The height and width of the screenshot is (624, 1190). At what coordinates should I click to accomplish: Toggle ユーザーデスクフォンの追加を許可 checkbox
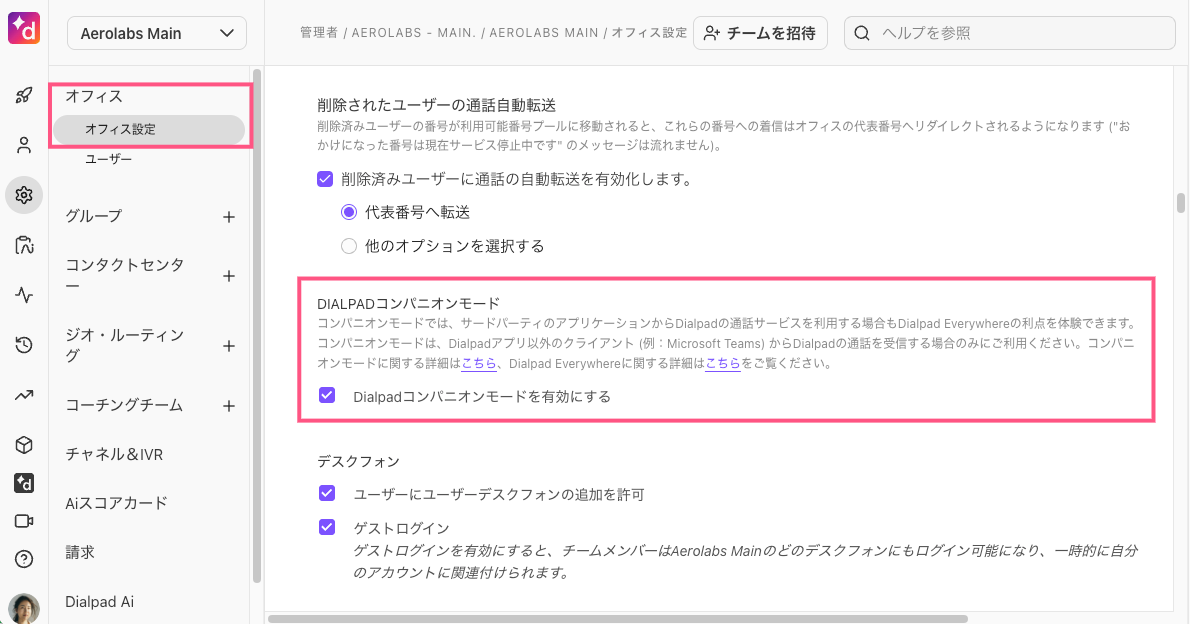(327, 493)
